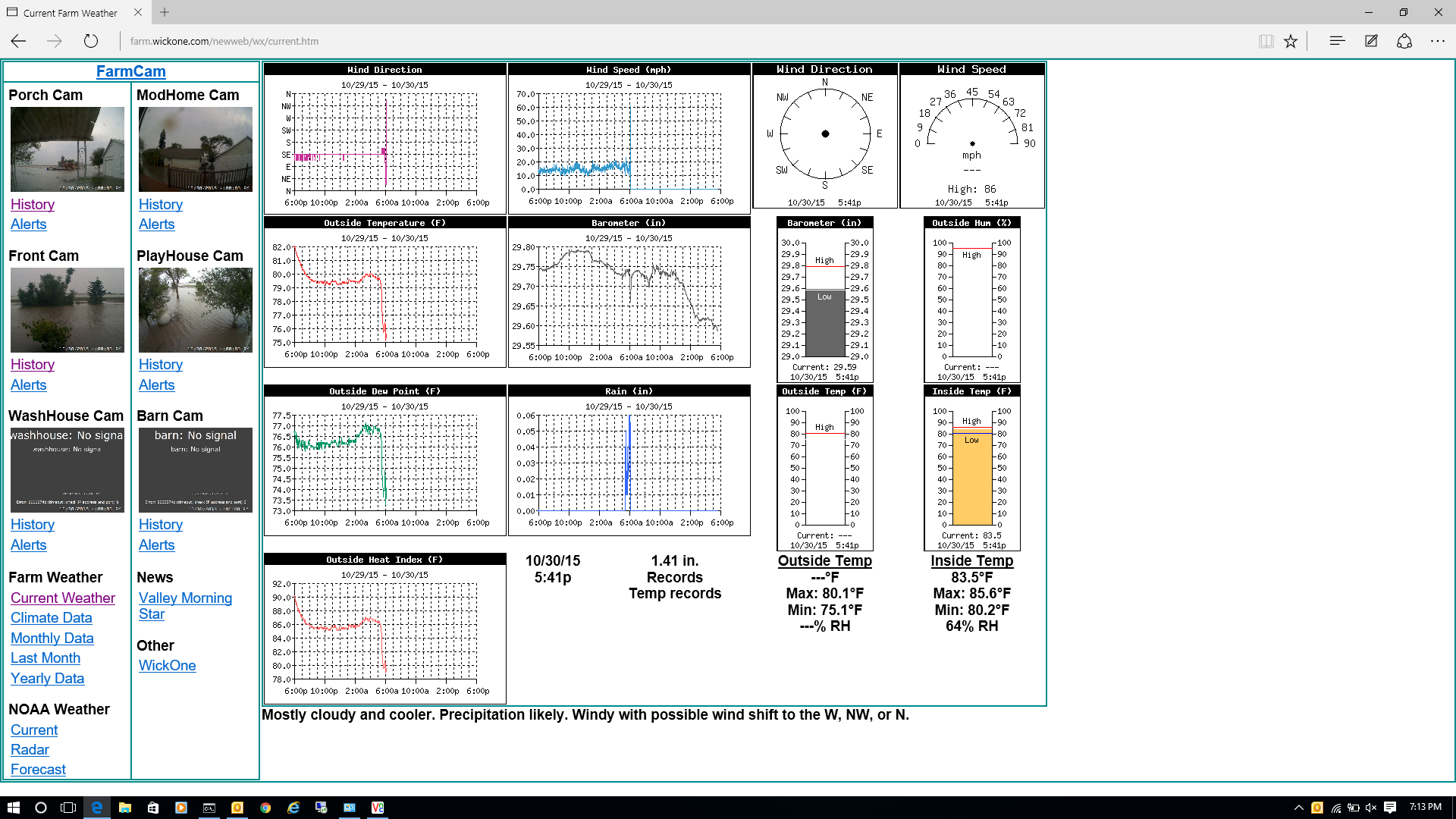Click the muted volume tray icon
The height and width of the screenshot is (819, 1456).
pos(1370,808)
